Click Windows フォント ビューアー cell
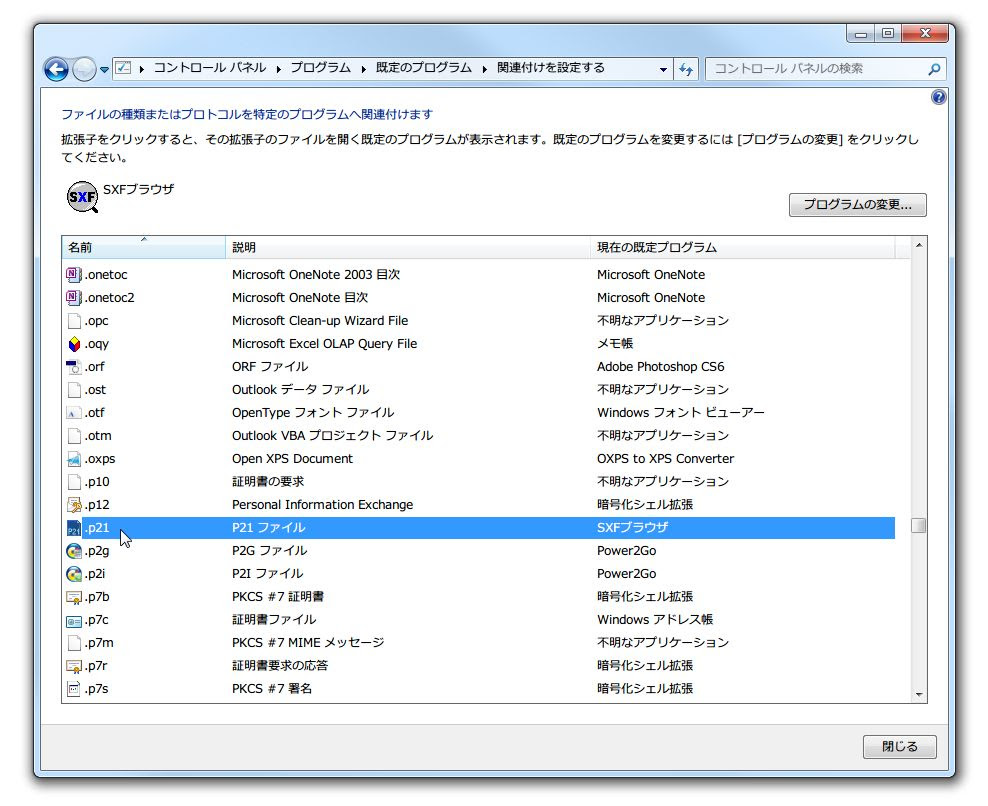The height and width of the screenshot is (806, 988). pos(681,413)
